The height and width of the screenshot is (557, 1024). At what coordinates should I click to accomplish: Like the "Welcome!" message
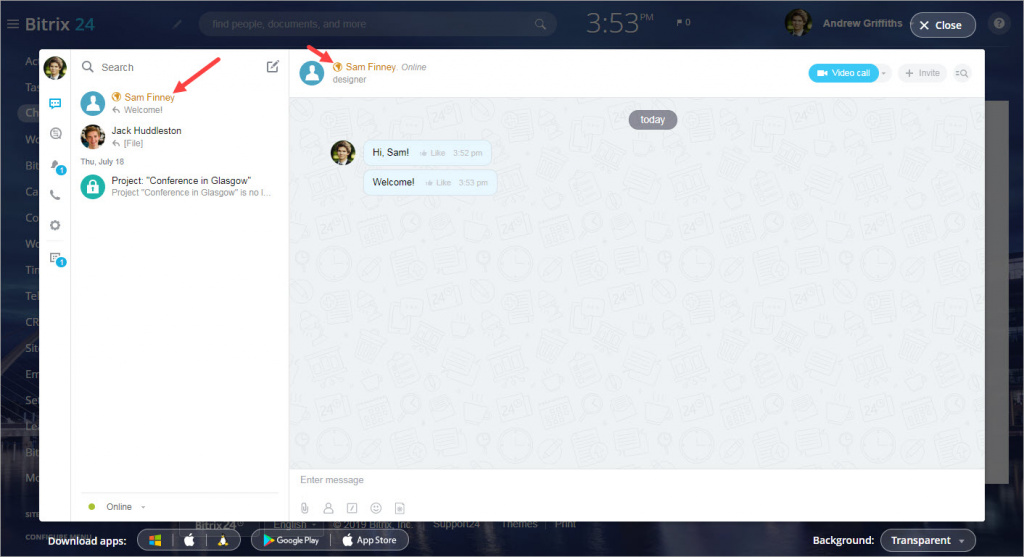pyautogui.click(x=438, y=183)
